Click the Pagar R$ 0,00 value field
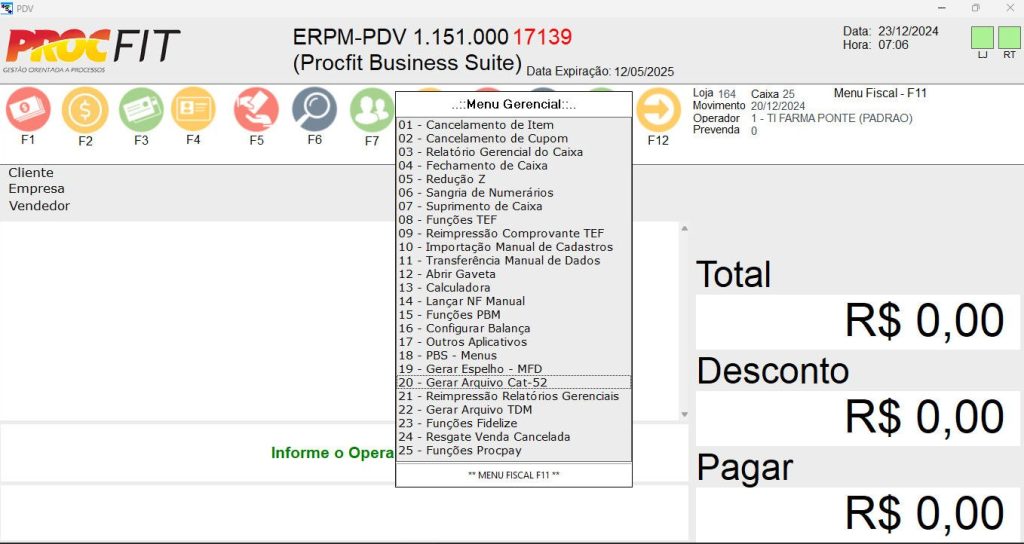Screen dimensions: 1024x544 (857, 514)
